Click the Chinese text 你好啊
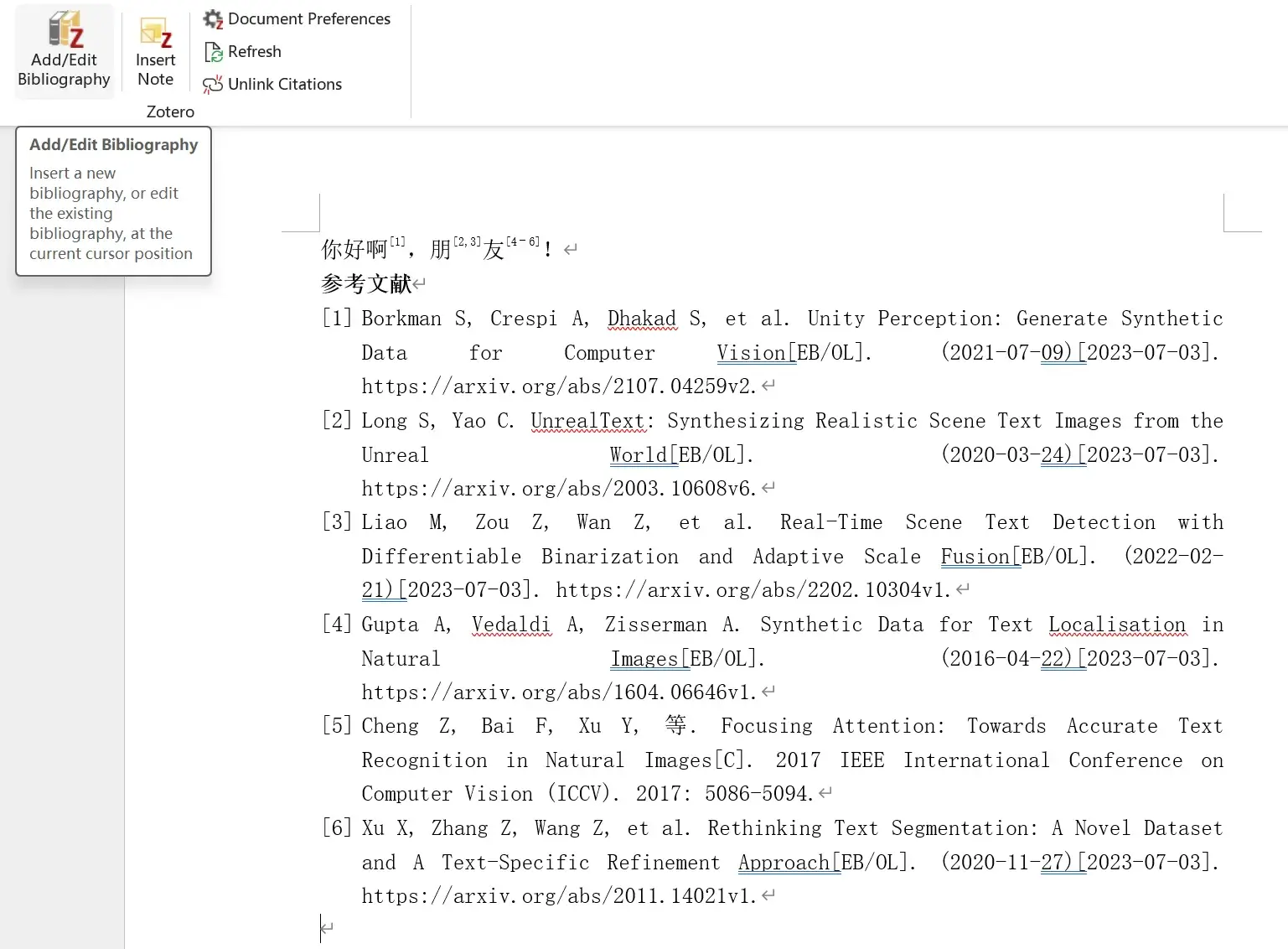The width and height of the screenshot is (1288, 949). 354,249
